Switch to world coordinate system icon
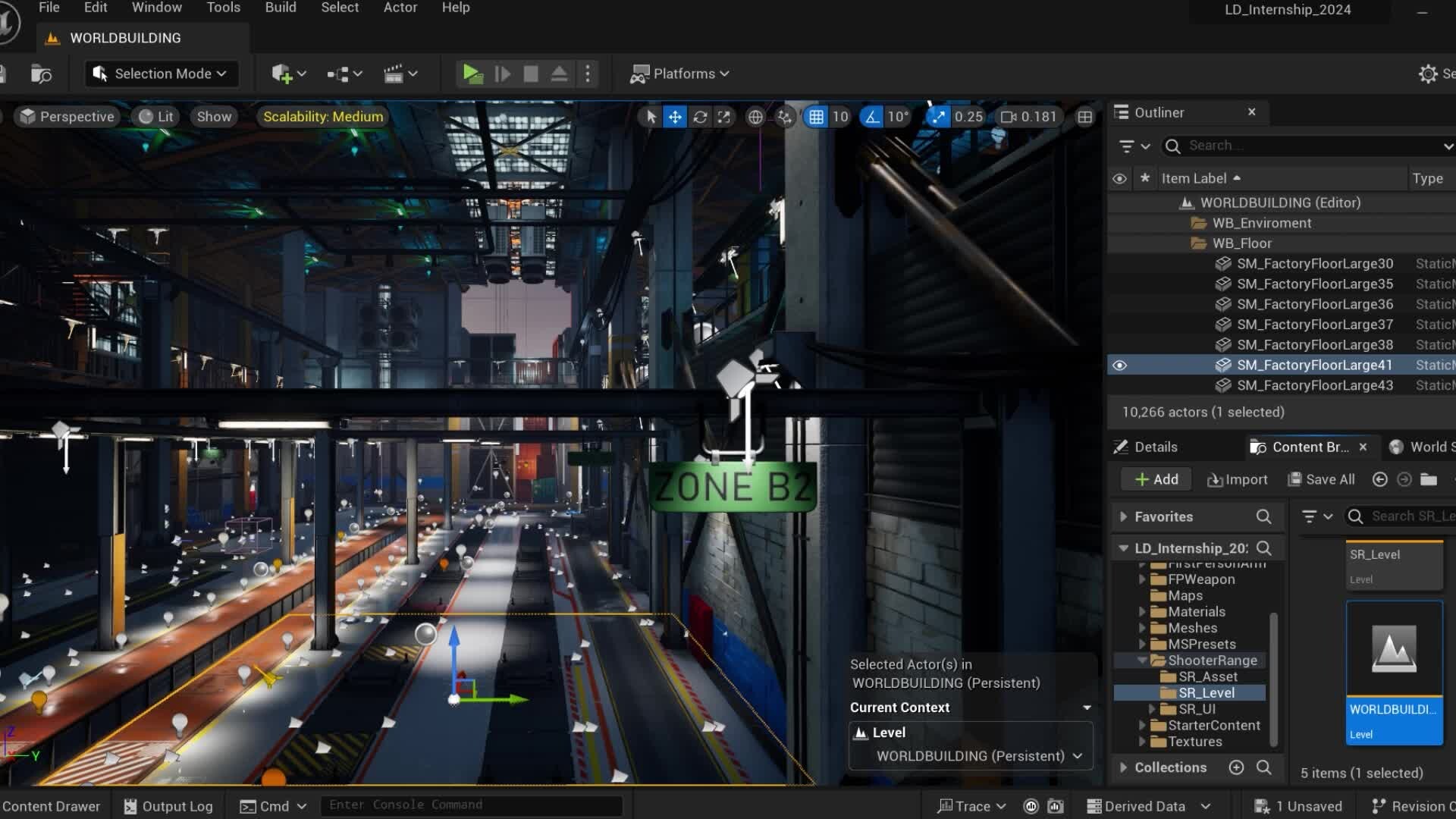 point(755,117)
